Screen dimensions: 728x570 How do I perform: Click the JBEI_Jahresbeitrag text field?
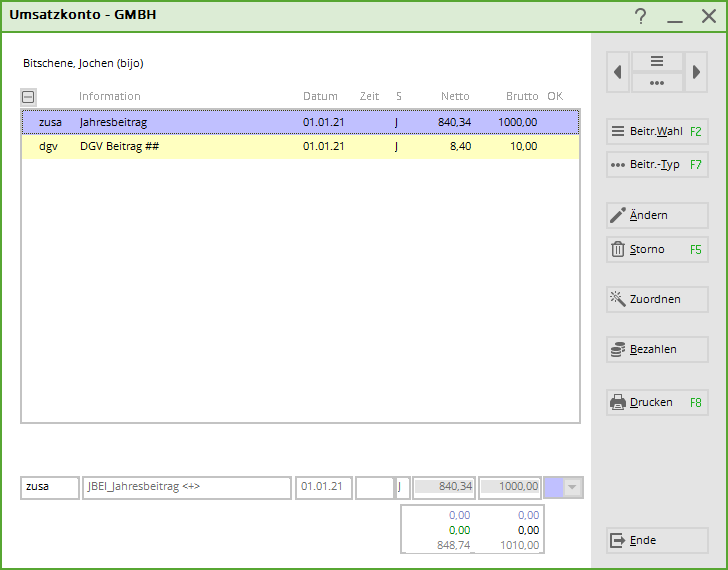click(x=186, y=487)
